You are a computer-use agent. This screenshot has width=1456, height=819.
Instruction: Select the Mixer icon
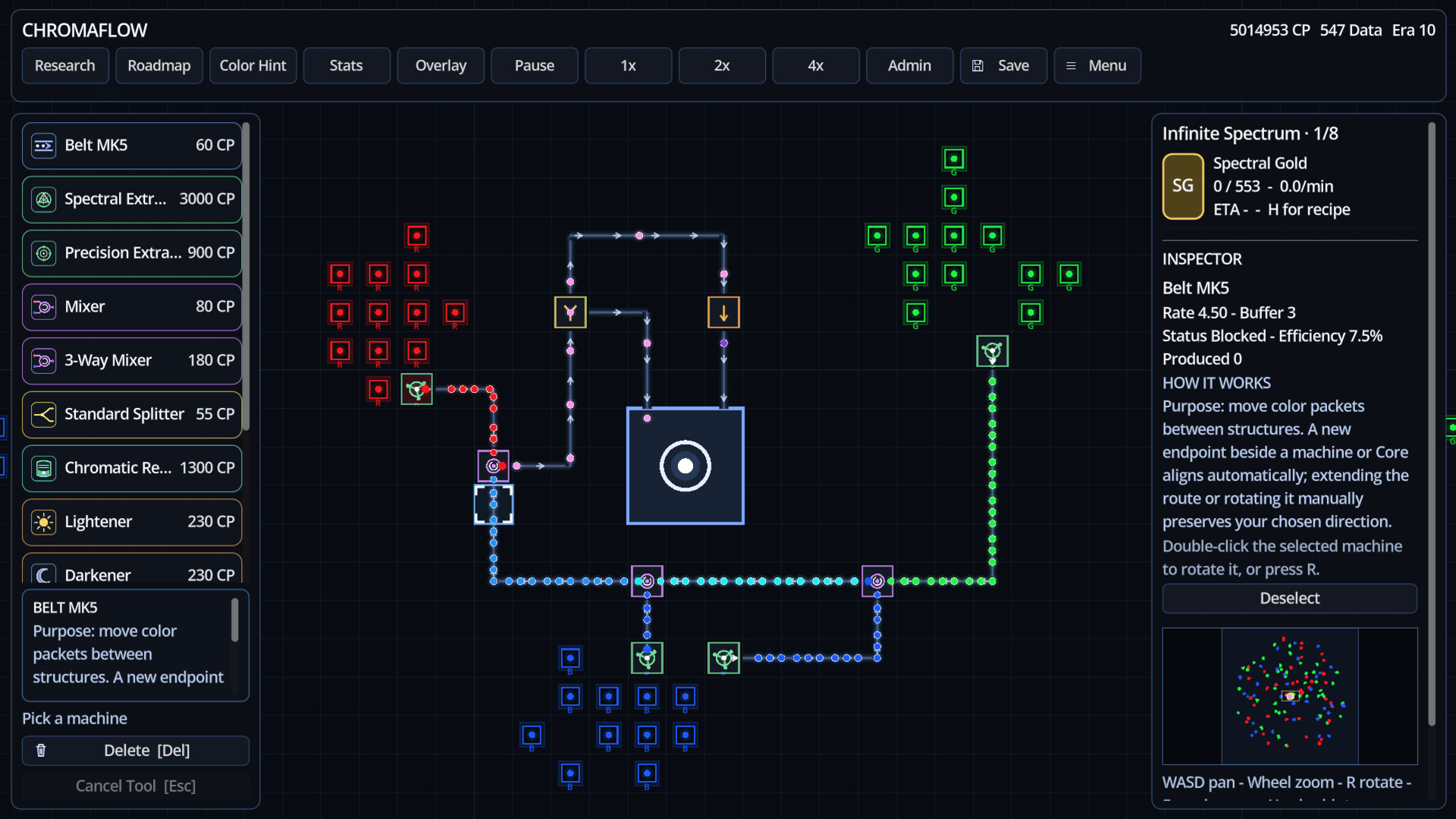coord(44,307)
